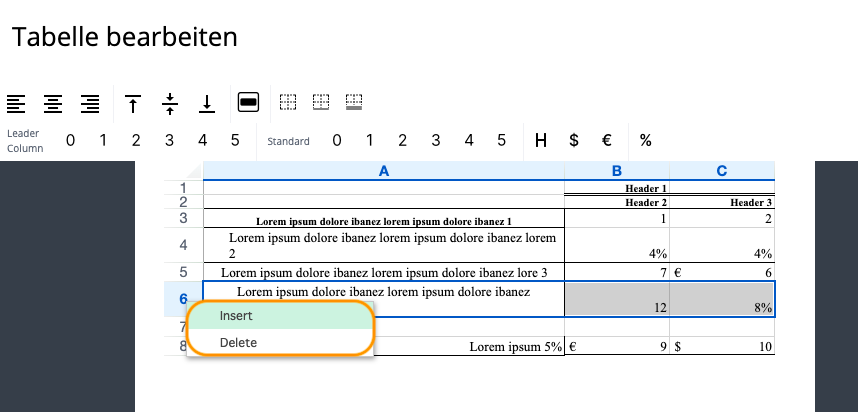Toggle the cell shading fill icon
The image size is (858, 412).
pos(248,102)
